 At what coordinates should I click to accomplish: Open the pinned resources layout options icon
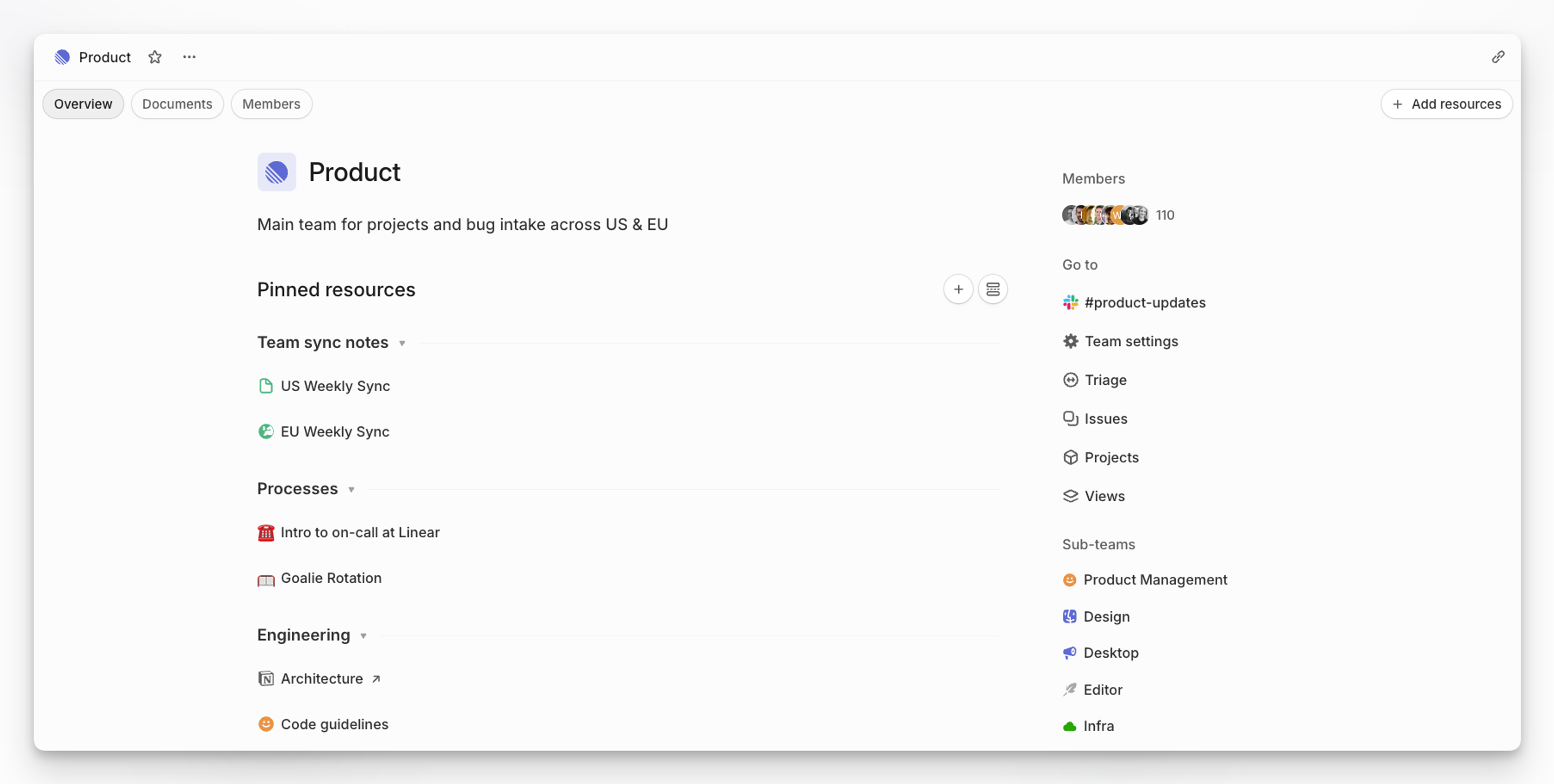(993, 289)
